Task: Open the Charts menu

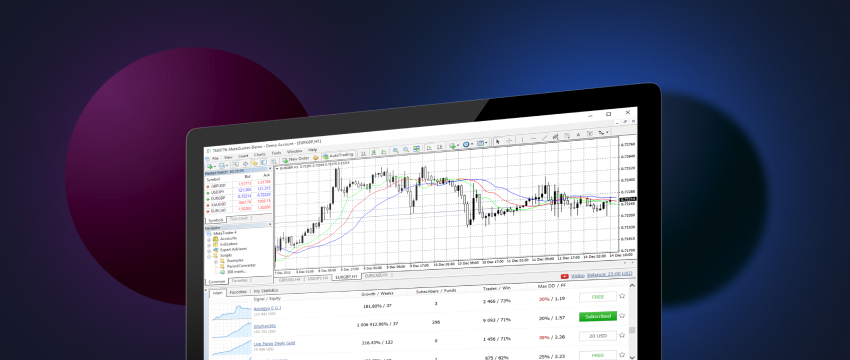Action: pos(260,155)
